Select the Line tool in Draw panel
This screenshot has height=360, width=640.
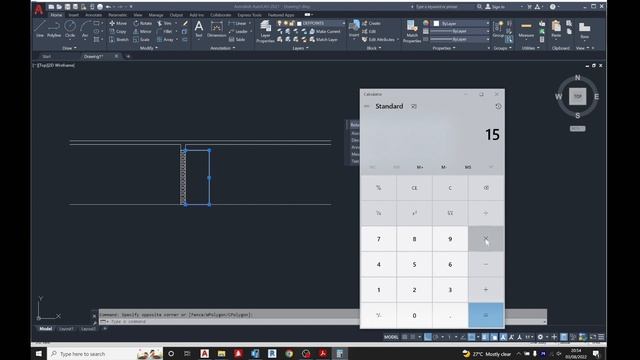[40, 29]
